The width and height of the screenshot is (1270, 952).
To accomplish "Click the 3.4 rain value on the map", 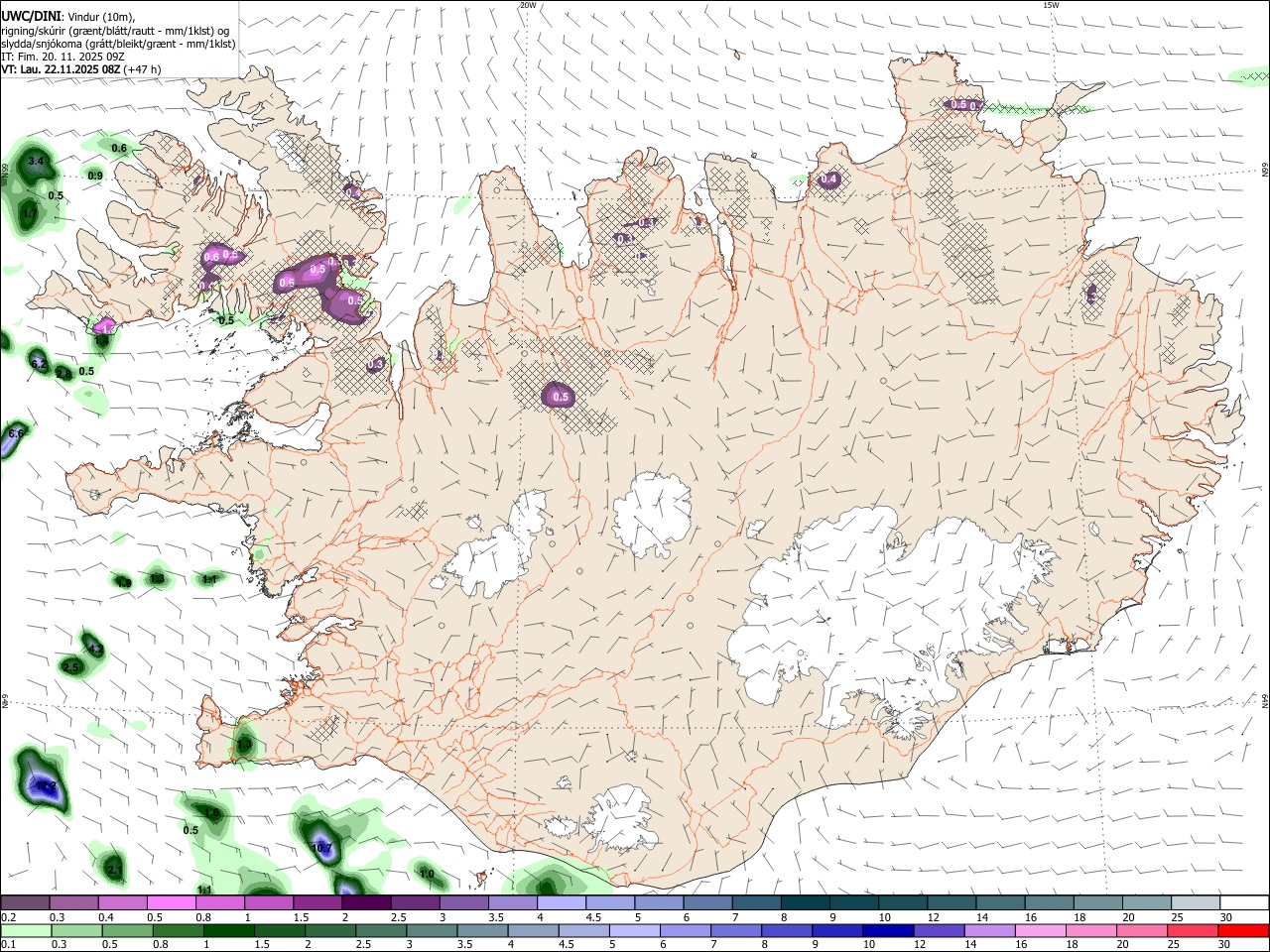I will [x=36, y=161].
